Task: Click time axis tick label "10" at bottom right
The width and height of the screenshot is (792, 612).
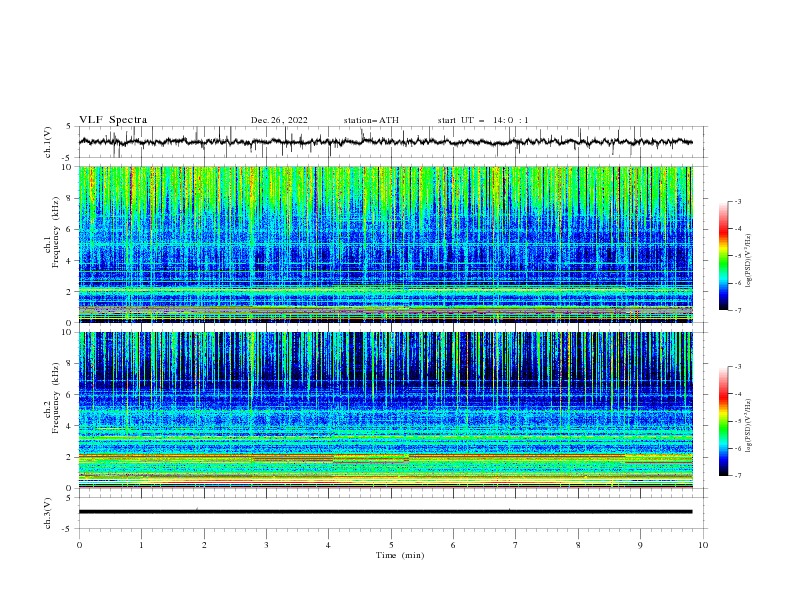Action: click(703, 545)
